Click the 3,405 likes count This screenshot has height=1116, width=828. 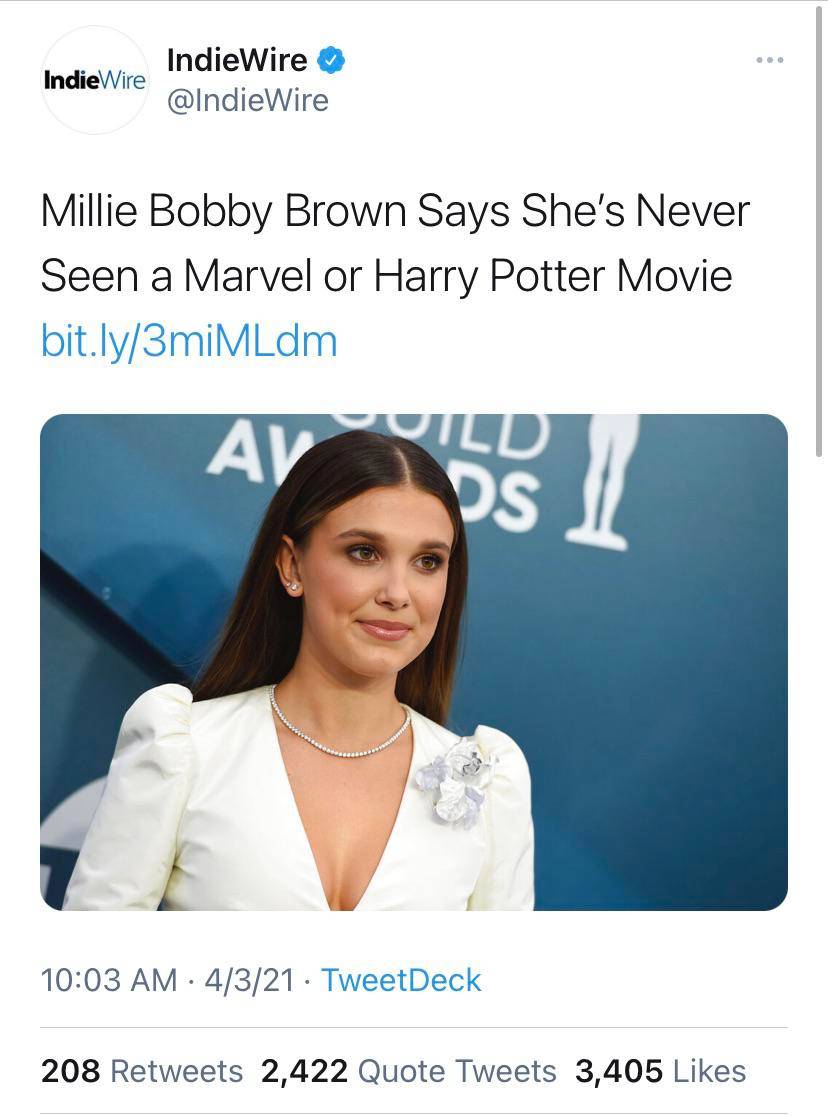618,1071
